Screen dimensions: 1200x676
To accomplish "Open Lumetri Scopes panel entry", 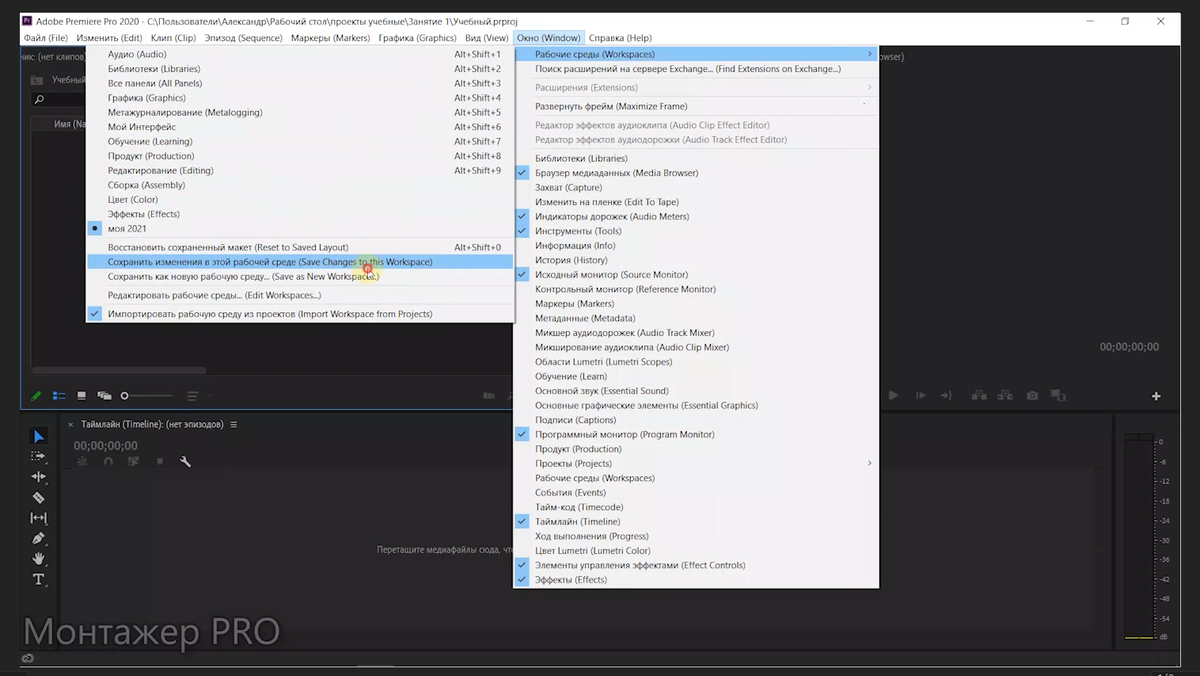I will pyautogui.click(x=696, y=362).
